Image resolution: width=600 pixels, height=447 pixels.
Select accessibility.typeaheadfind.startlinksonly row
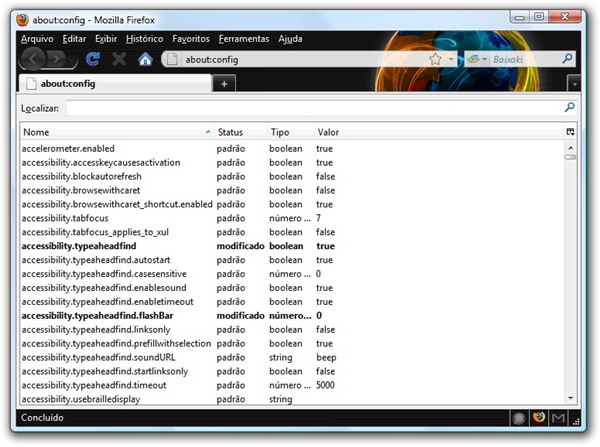[292, 371]
